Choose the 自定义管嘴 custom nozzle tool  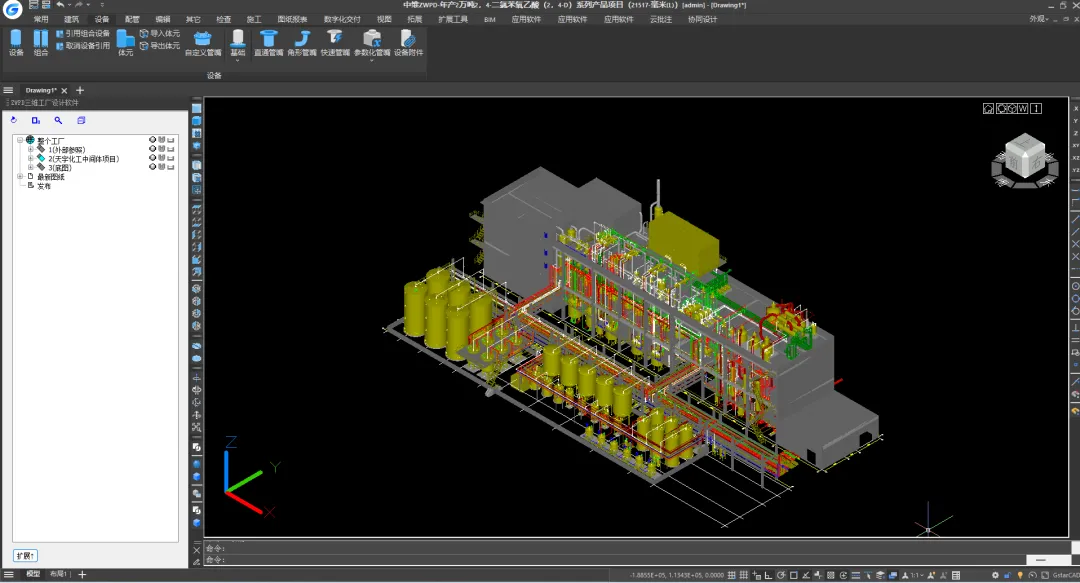[x=203, y=42]
